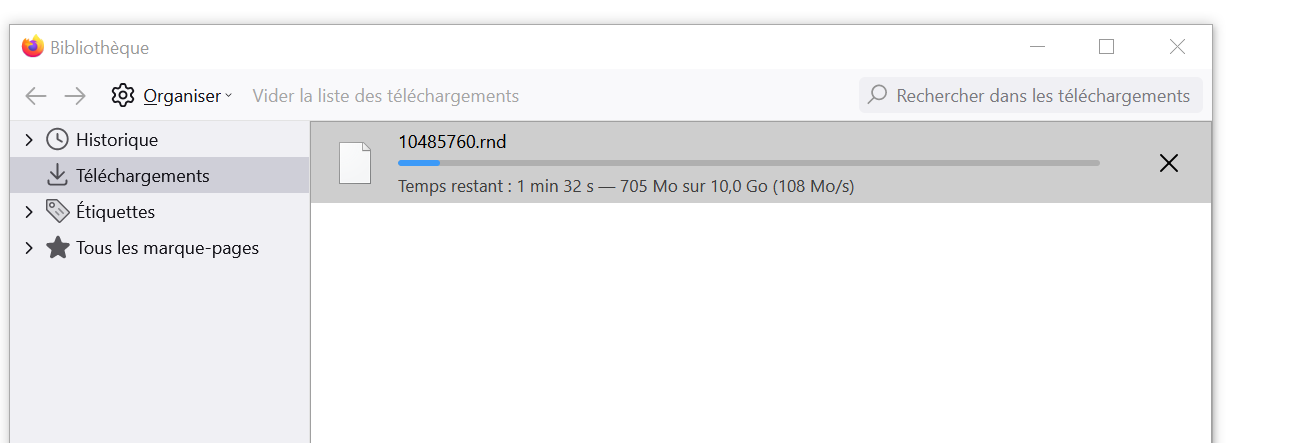Cancel the 10485760.rnd download
This screenshot has height=443, width=1291.
1168,163
